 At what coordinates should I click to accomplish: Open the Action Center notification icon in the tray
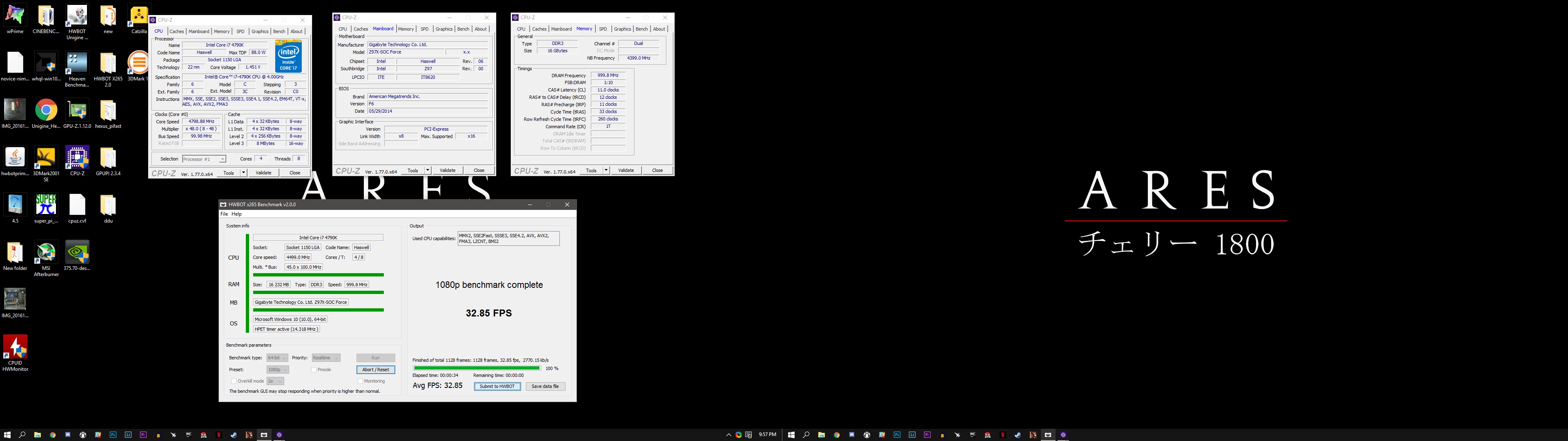(749, 435)
